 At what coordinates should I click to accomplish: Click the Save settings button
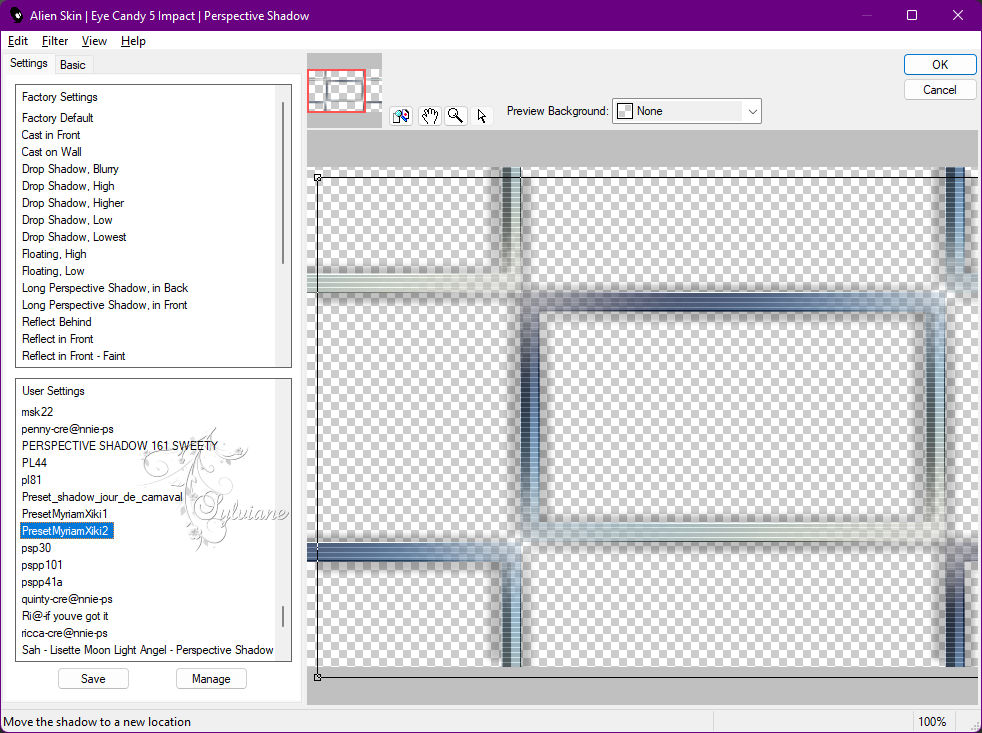point(93,678)
